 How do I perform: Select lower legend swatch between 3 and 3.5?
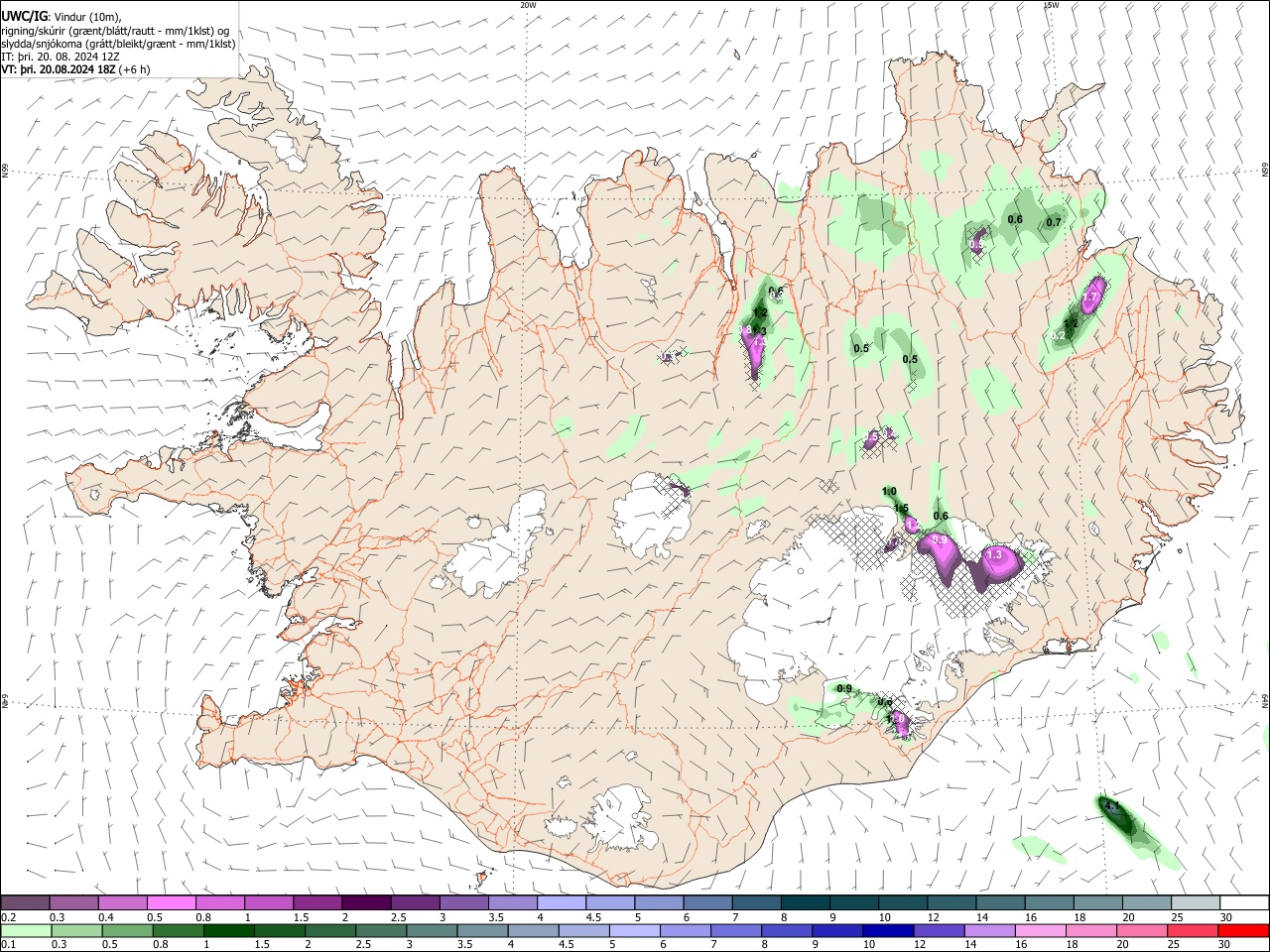pyautogui.click(x=432, y=931)
